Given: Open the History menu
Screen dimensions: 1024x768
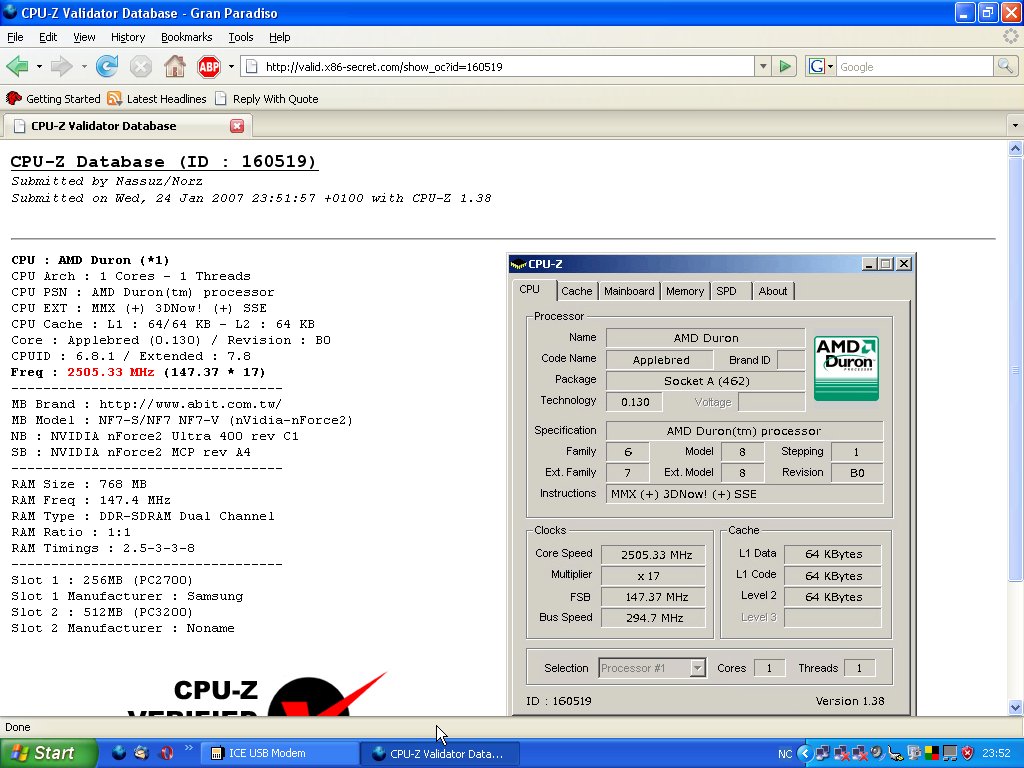Looking at the screenshot, I should tap(127, 37).
